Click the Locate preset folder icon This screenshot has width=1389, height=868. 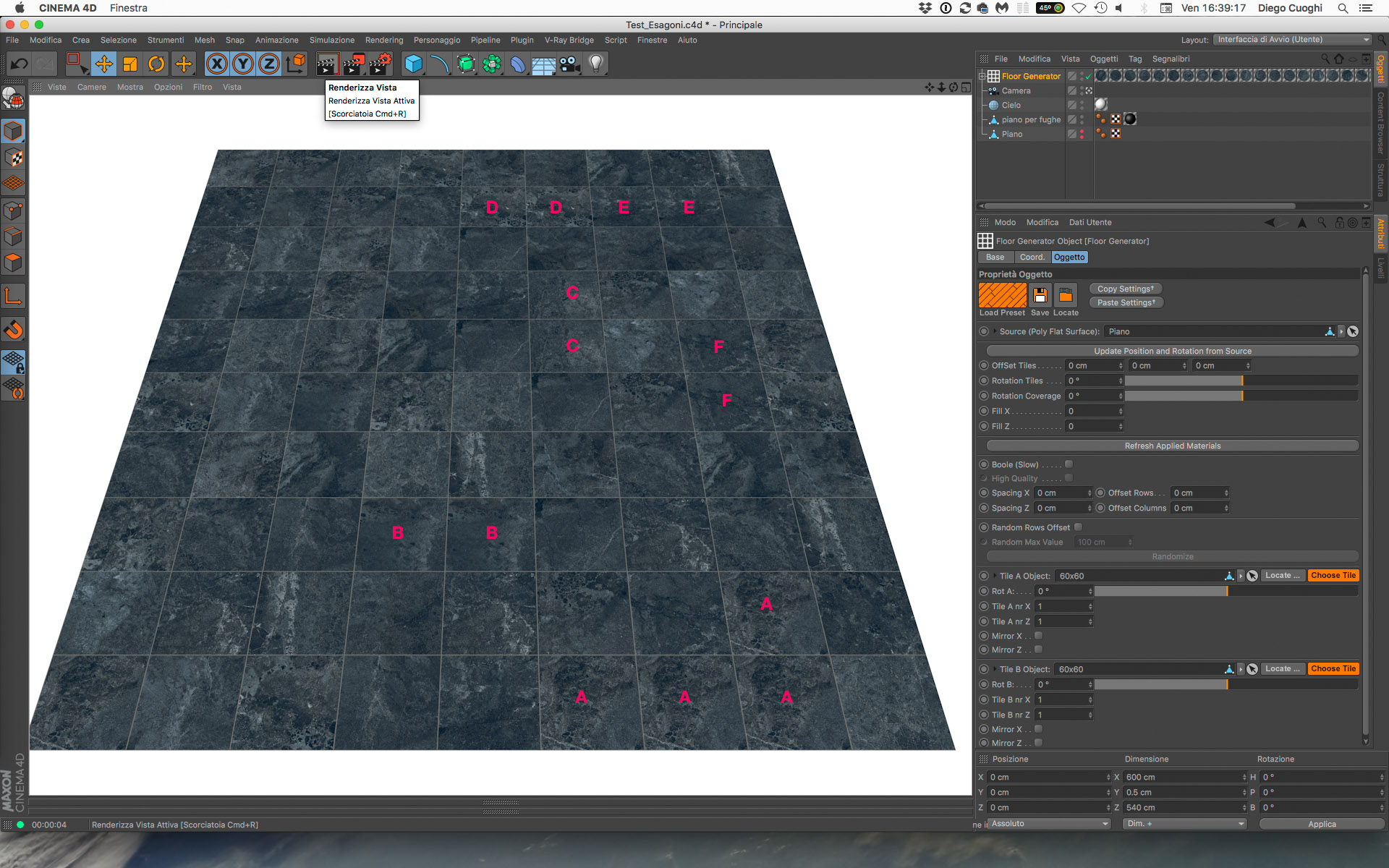coord(1066,295)
